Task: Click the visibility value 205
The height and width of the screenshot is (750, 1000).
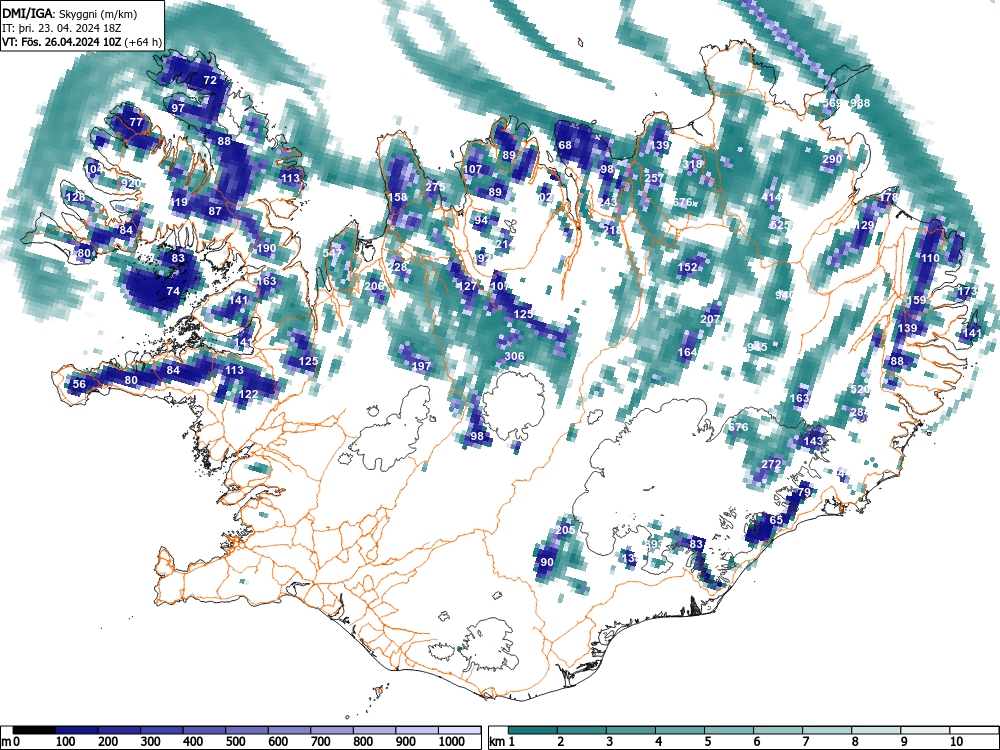Action: 565,530
